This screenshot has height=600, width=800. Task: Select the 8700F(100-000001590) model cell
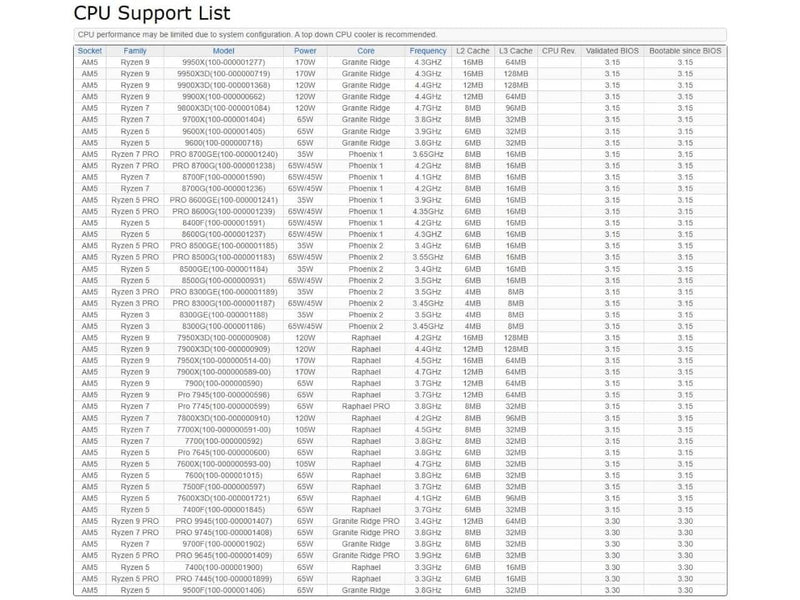(223, 177)
